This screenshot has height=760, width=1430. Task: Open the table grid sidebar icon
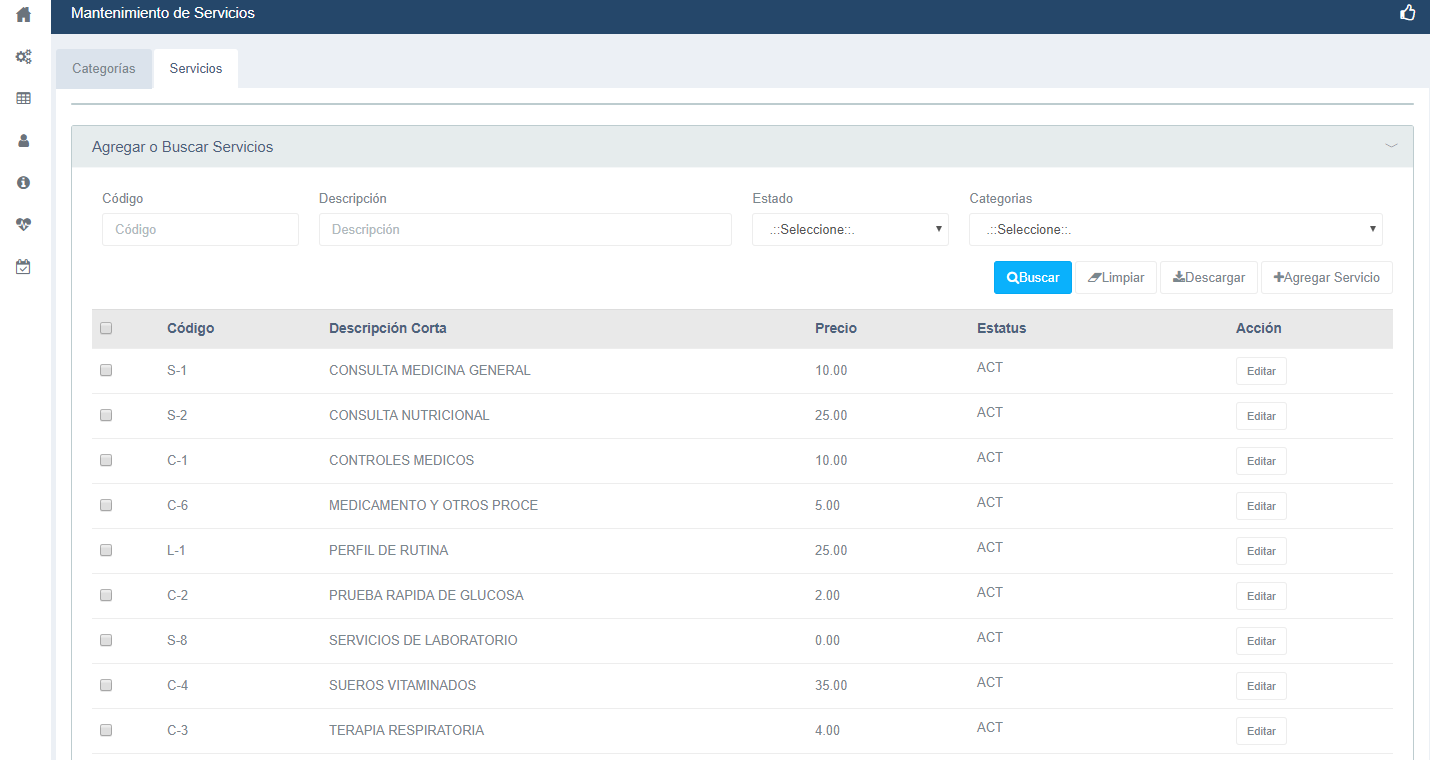point(24,99)
